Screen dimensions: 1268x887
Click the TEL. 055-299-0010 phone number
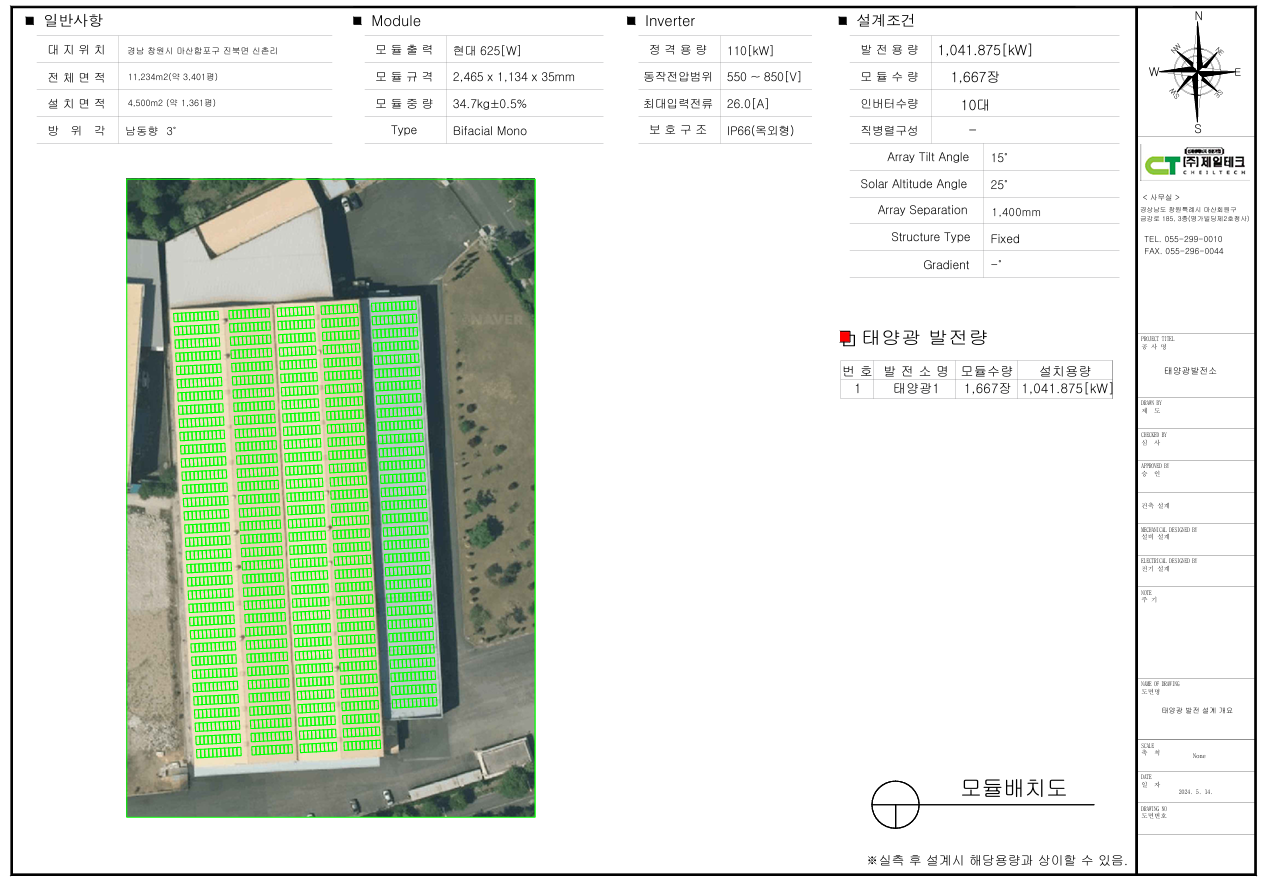pyautogui.click(x=1182, y=240)
